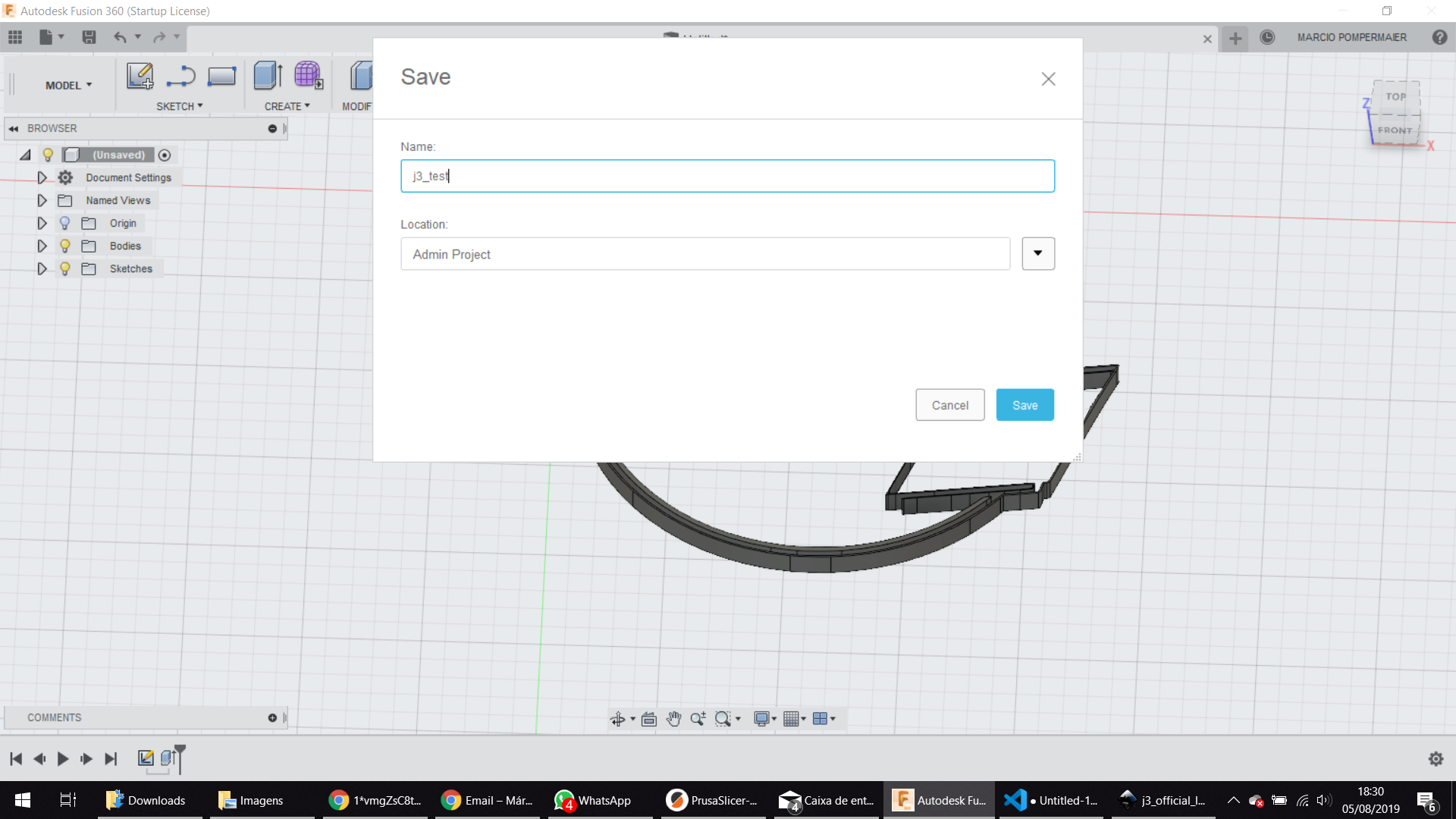Screen dimensions: 1456x819
Task: Select the Rectangle sketch tool
Action: point(221,76)
